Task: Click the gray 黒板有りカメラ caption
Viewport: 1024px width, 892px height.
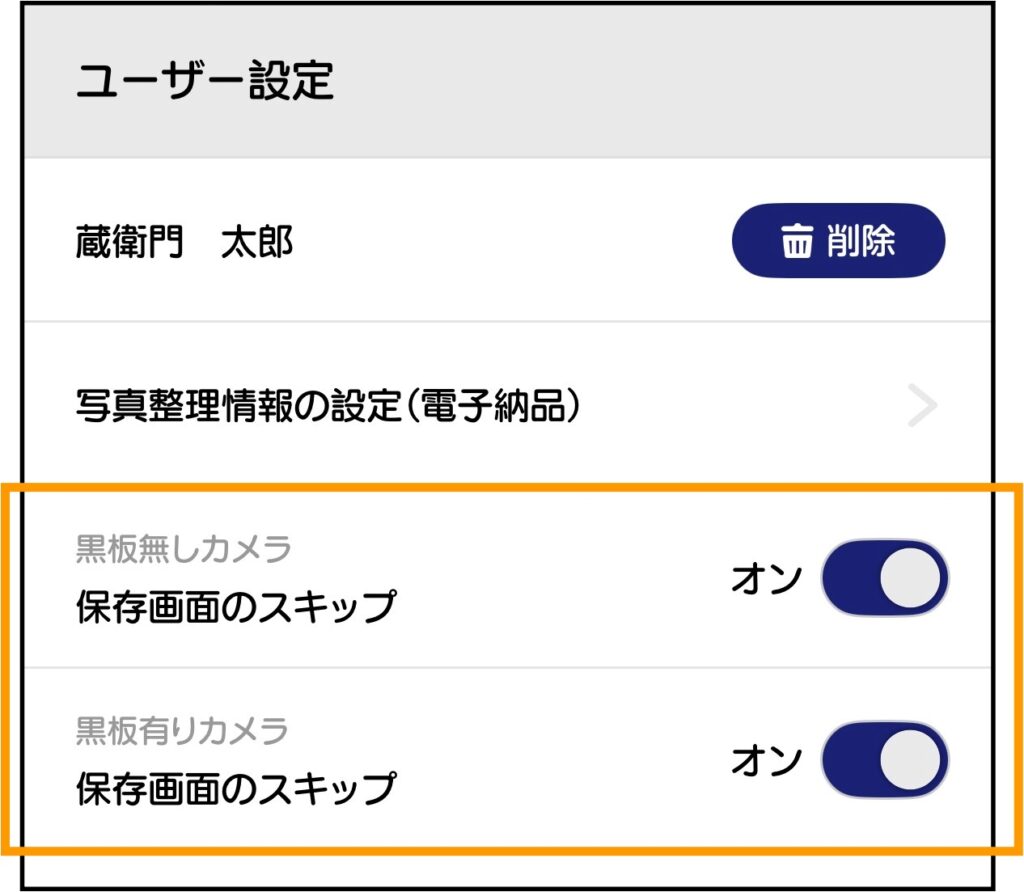Action: click(182, 731)
